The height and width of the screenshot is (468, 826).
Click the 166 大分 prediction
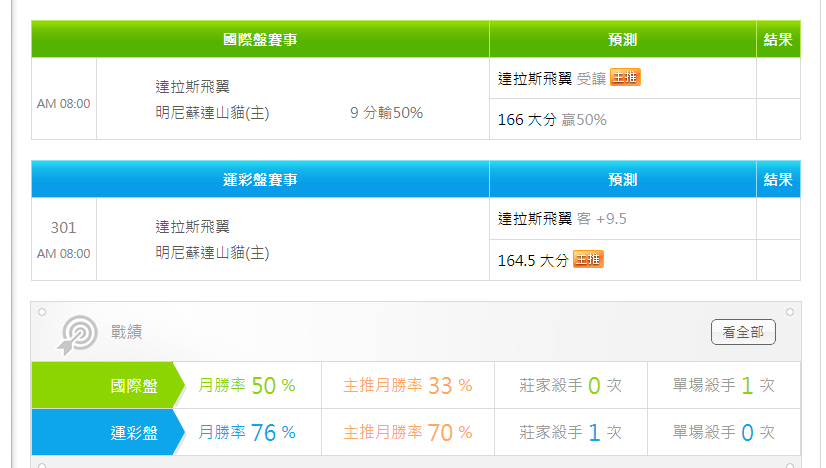pyautogui.click(x=552, y=120)
